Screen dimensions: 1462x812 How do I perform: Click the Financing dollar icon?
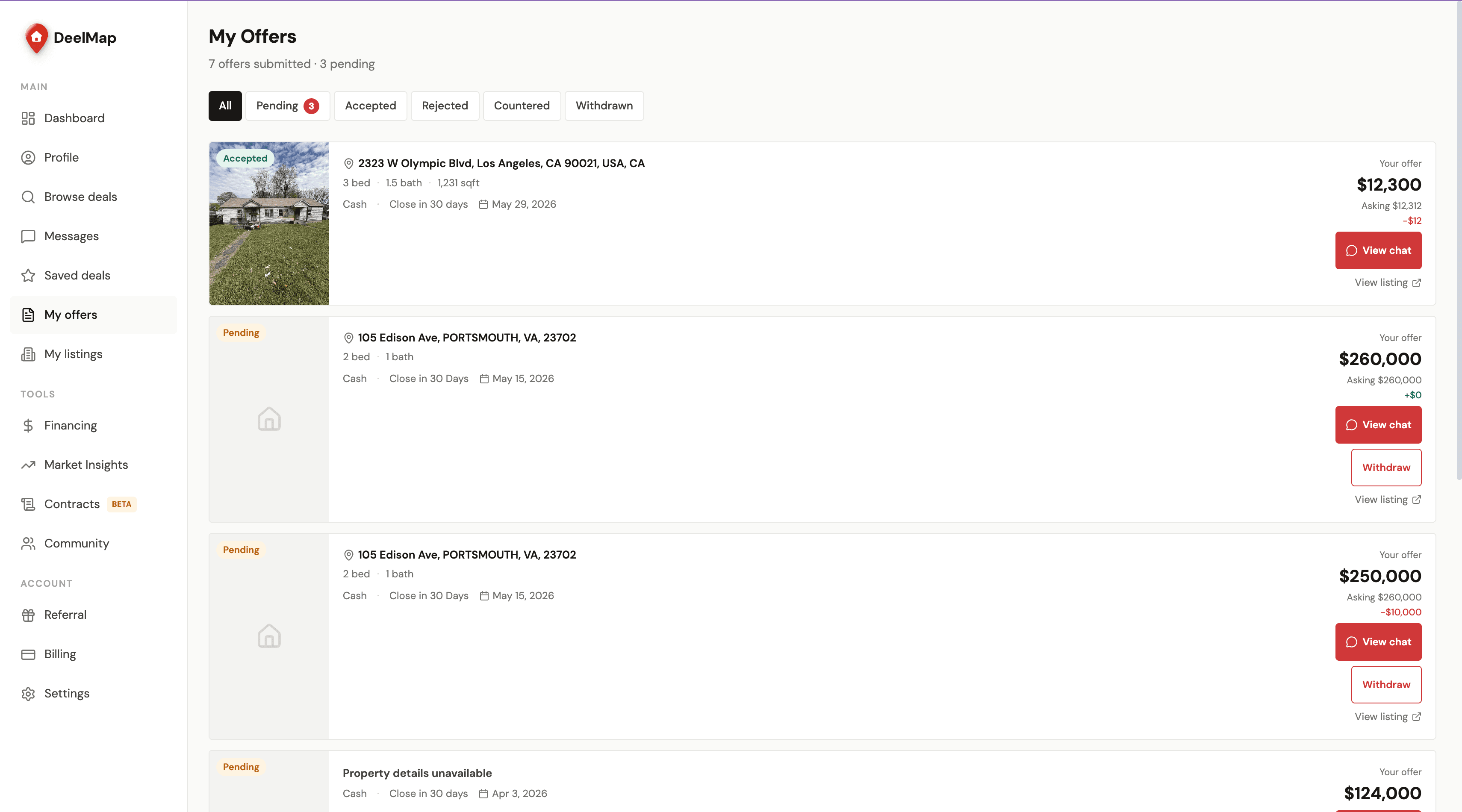click(x=28, y=426)
